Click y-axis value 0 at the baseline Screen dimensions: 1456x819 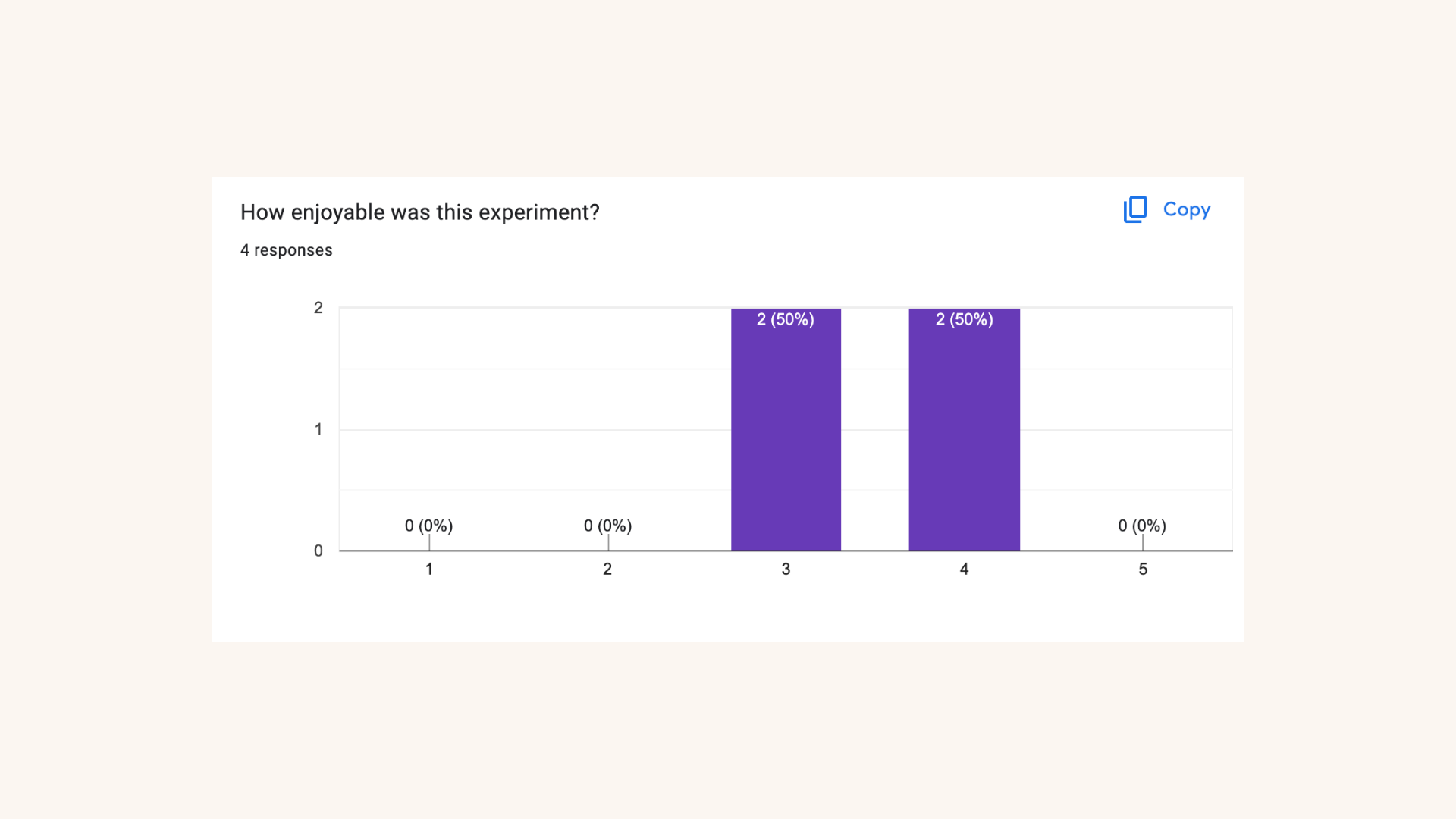[318, 551]
